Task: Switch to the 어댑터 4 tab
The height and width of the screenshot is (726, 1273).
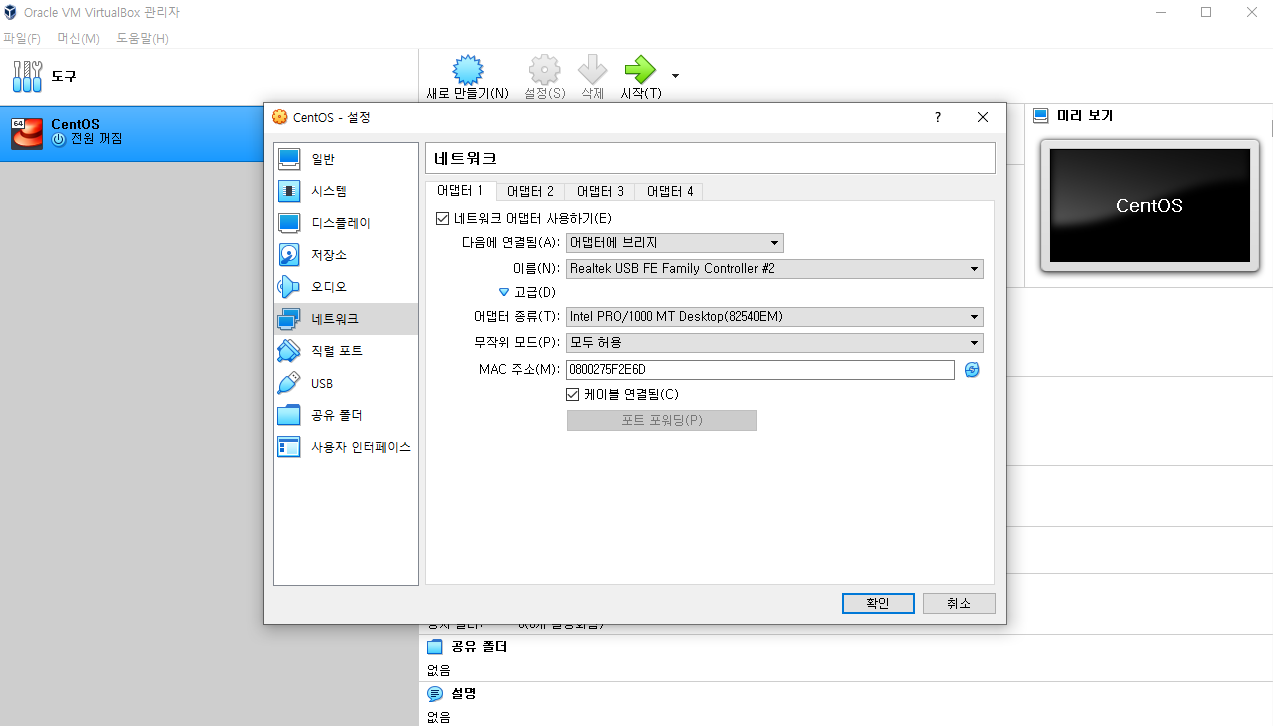Action: (x=670, y=191)
